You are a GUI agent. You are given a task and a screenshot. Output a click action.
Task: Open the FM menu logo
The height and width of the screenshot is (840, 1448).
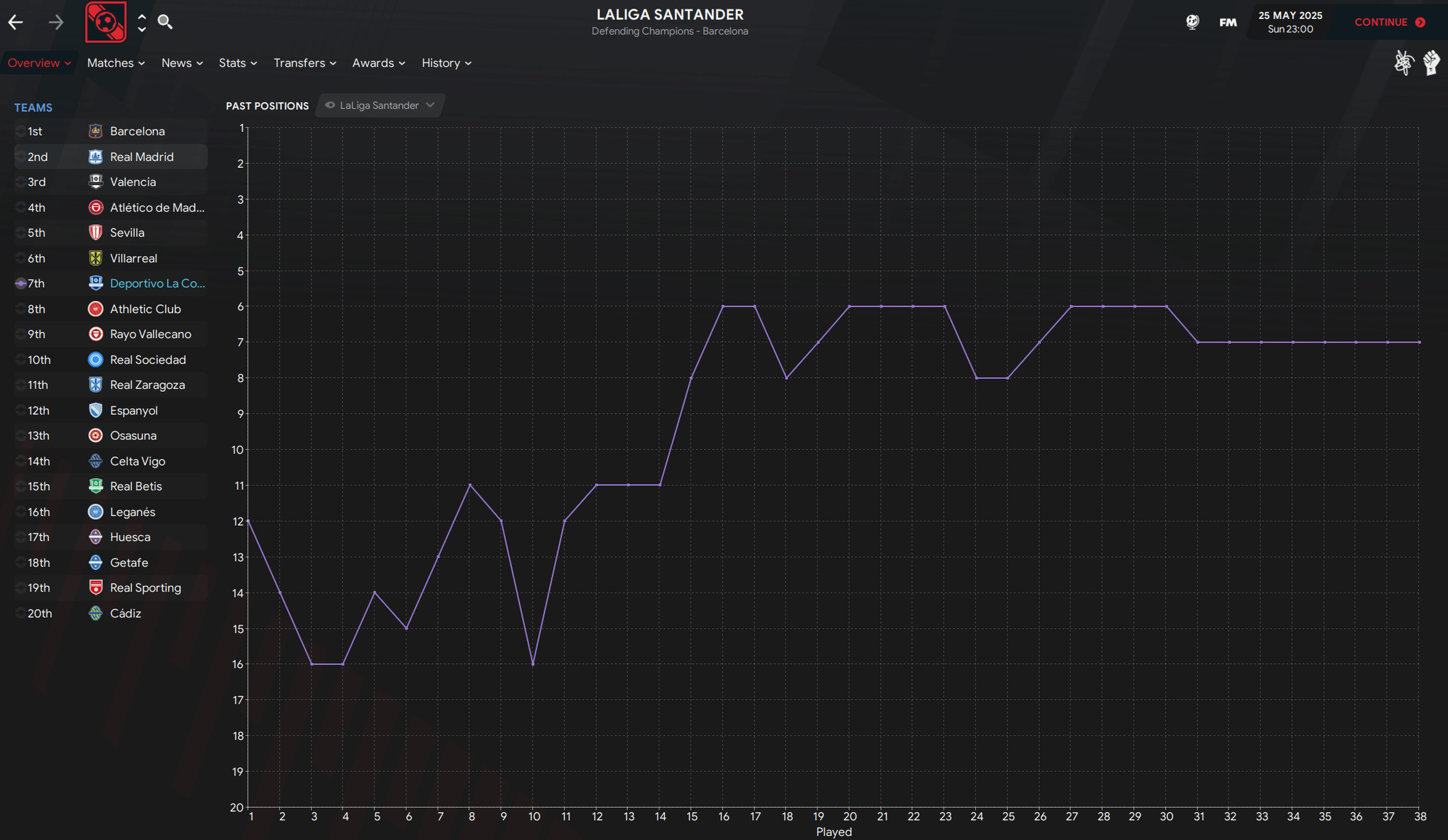click(x=1228, y=22)
